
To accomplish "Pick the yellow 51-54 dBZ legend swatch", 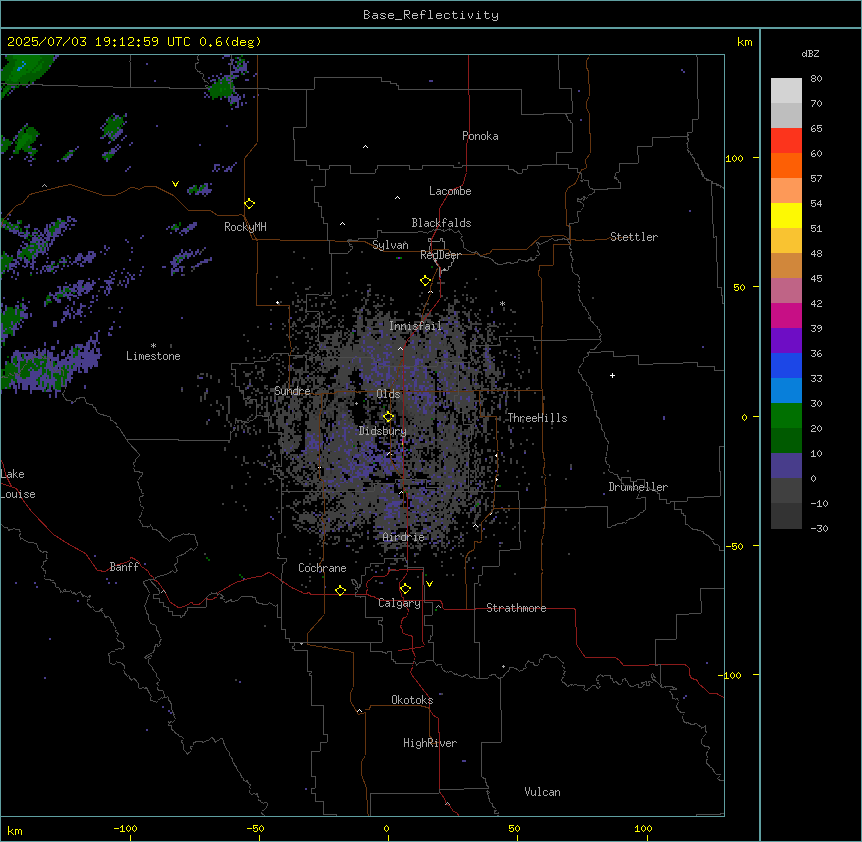I will tap(786, 215).
